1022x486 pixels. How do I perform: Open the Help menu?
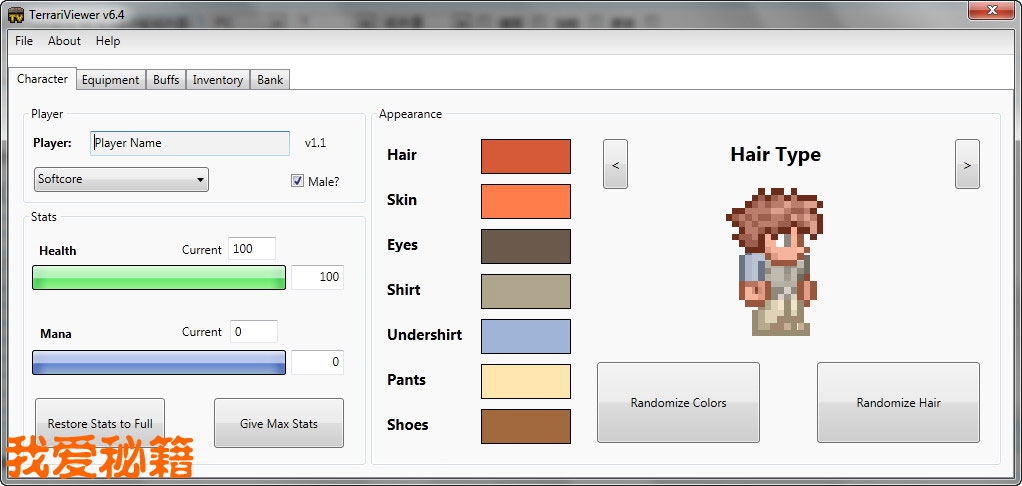coord(108,41)
